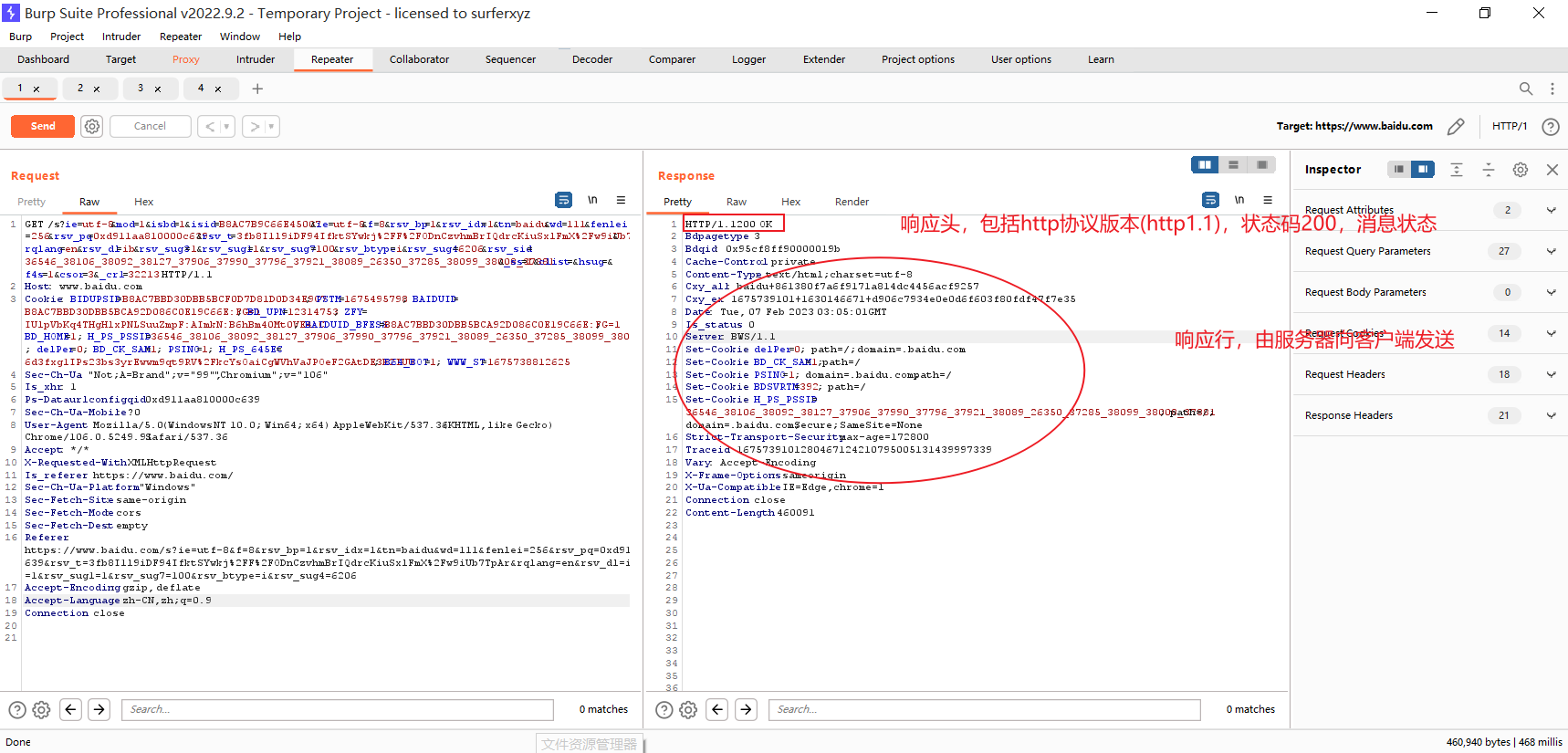Expand Request Cookies section
Image resolution: width=1568 pixels, height=753 pixels.
click(x=1551, y=333)
